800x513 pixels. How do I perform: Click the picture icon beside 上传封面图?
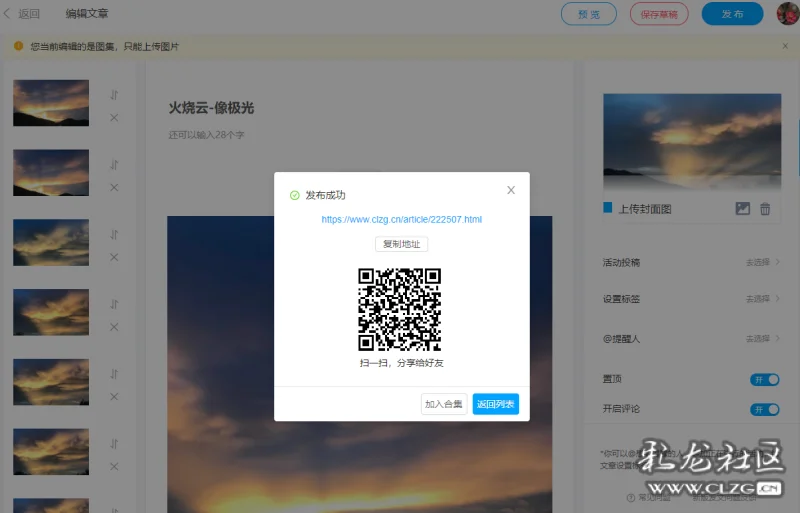pos(742,208)
